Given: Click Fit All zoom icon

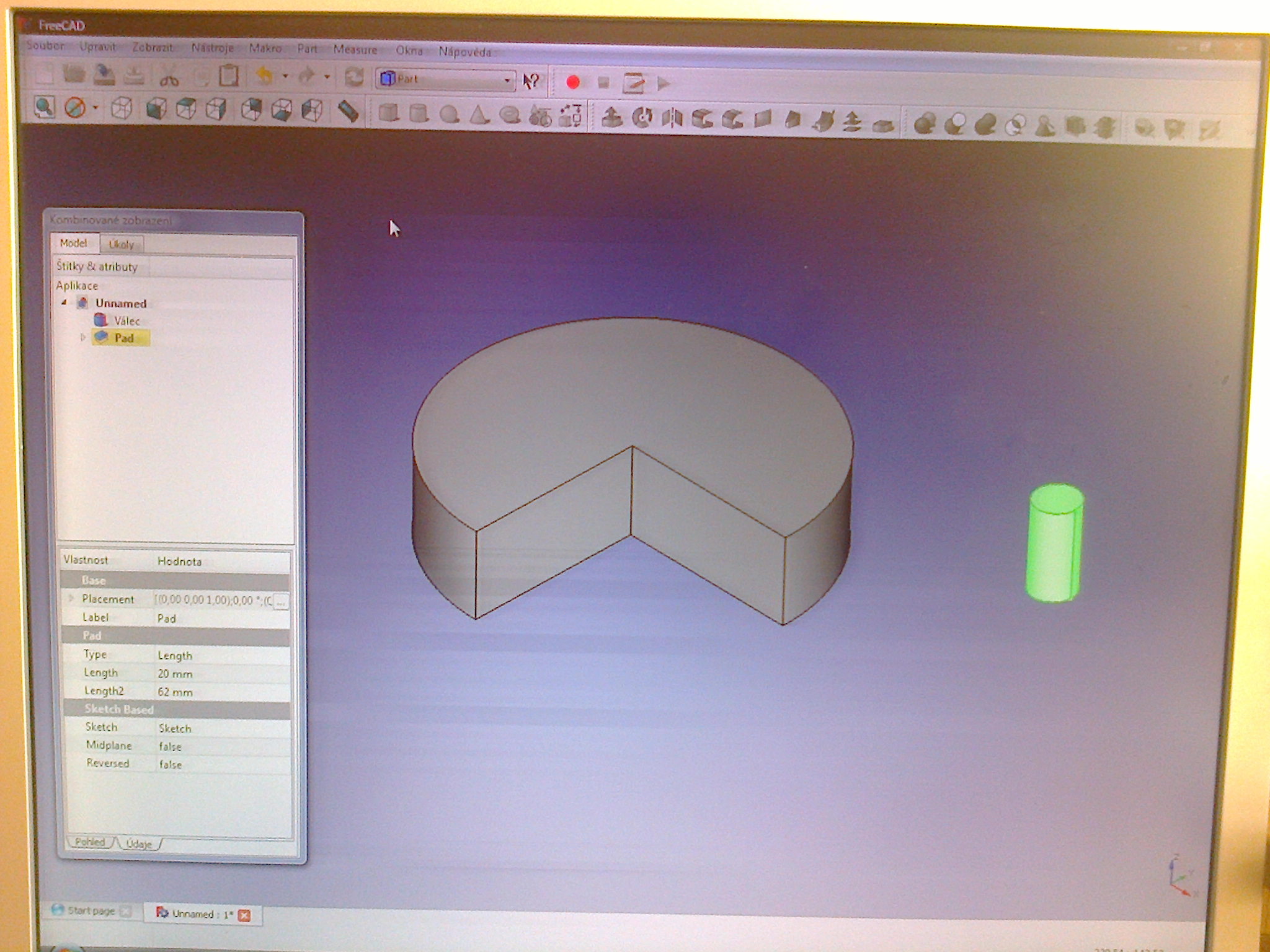Looking at the screenshot, I should tap(43, 107).
